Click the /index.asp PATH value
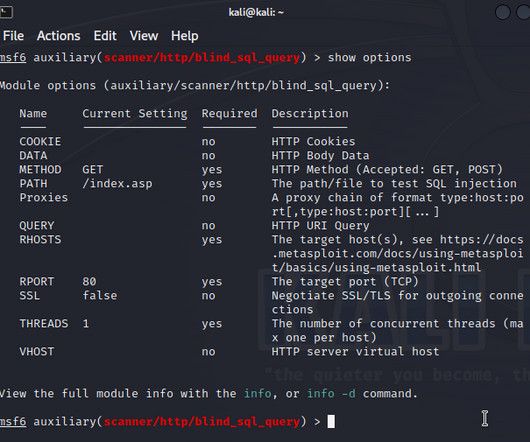Screen dimensions: 530x442 117,183
